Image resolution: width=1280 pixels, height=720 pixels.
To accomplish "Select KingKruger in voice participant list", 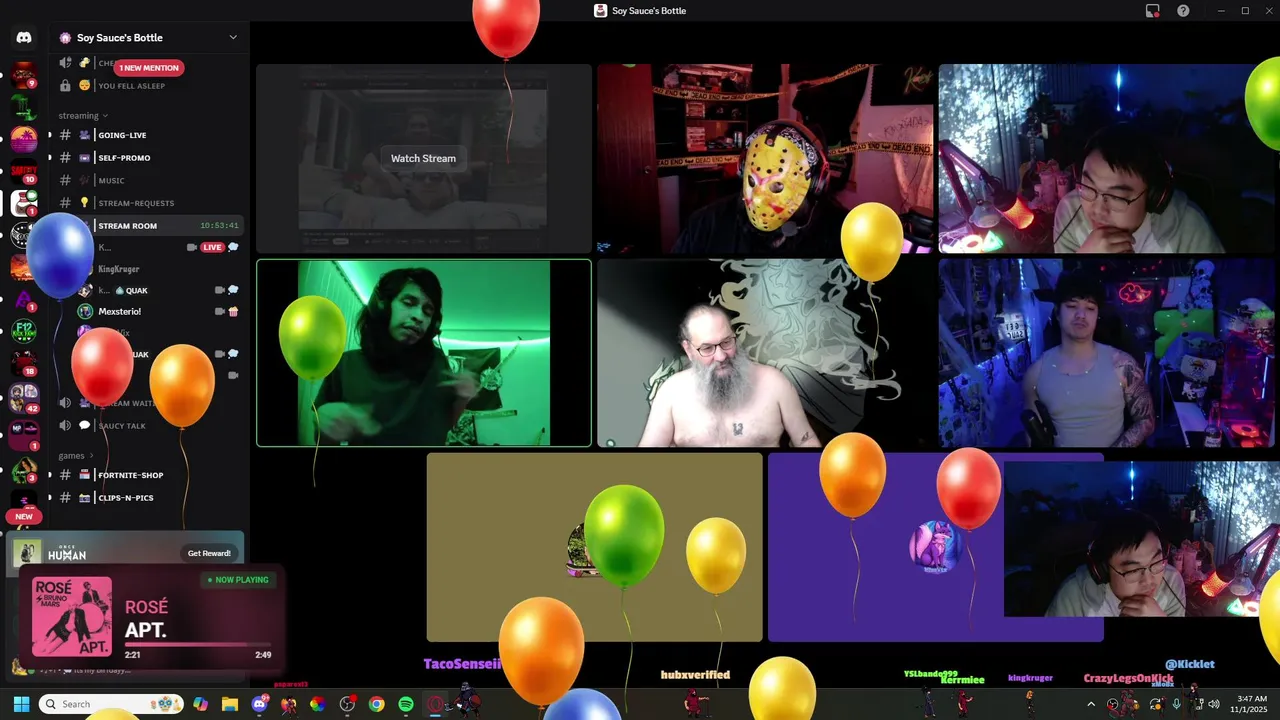I will (118, 269).
